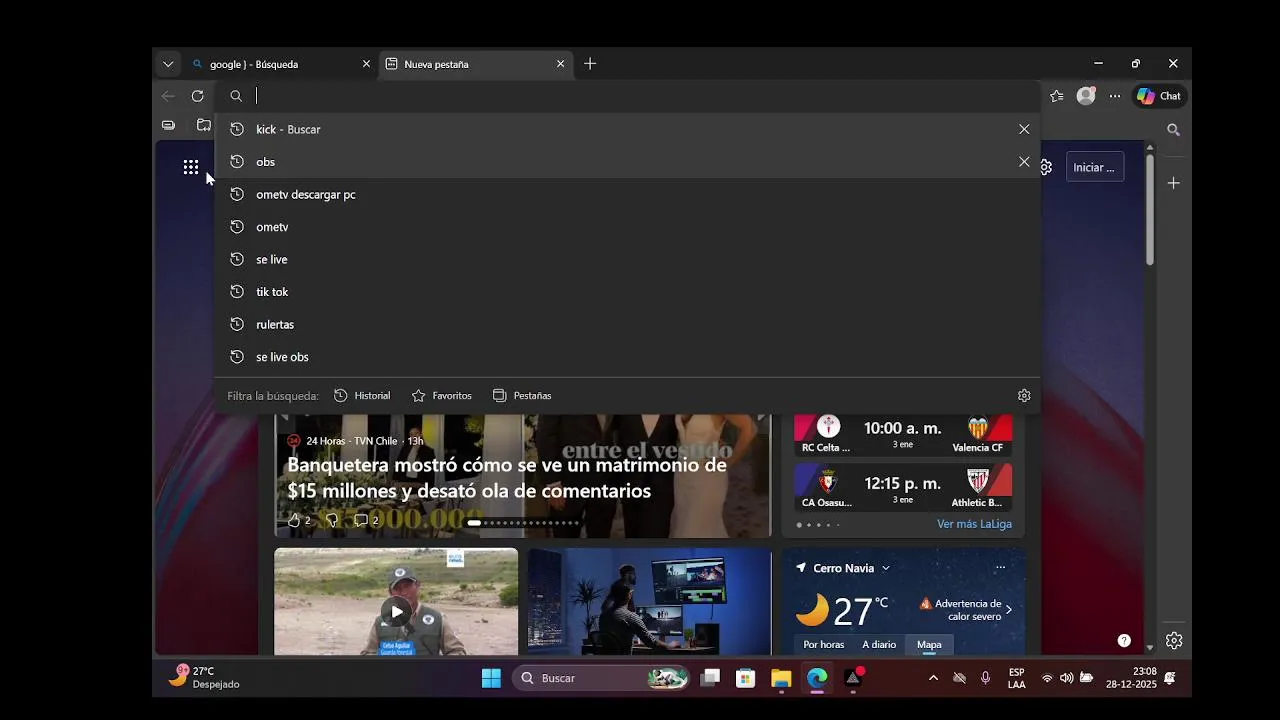This screenshot has width=1280, height=720.
Task: Open the tab list dropdown arrow
Action: [x=168, y=64]
